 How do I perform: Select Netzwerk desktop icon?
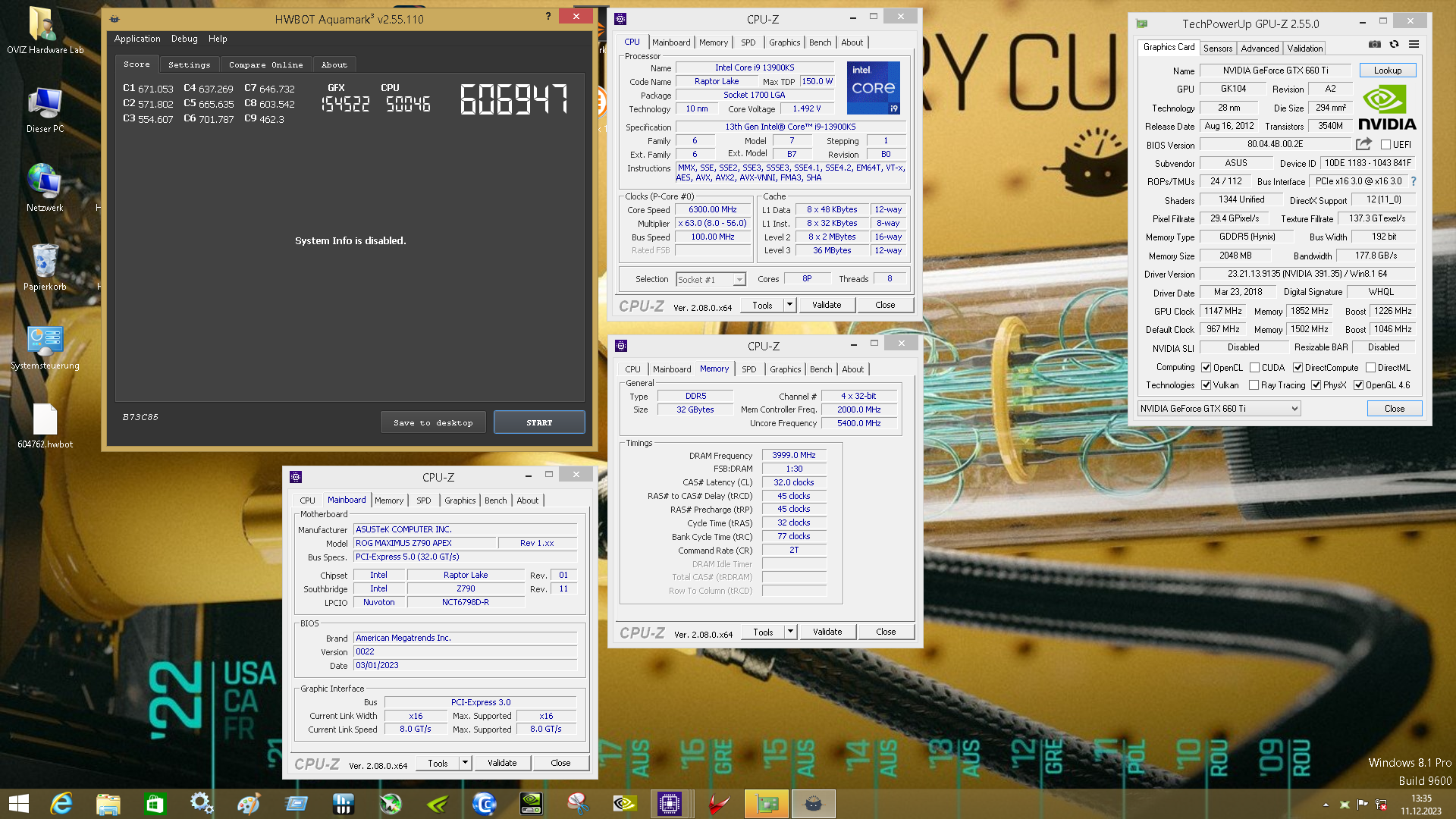[45, 188]
